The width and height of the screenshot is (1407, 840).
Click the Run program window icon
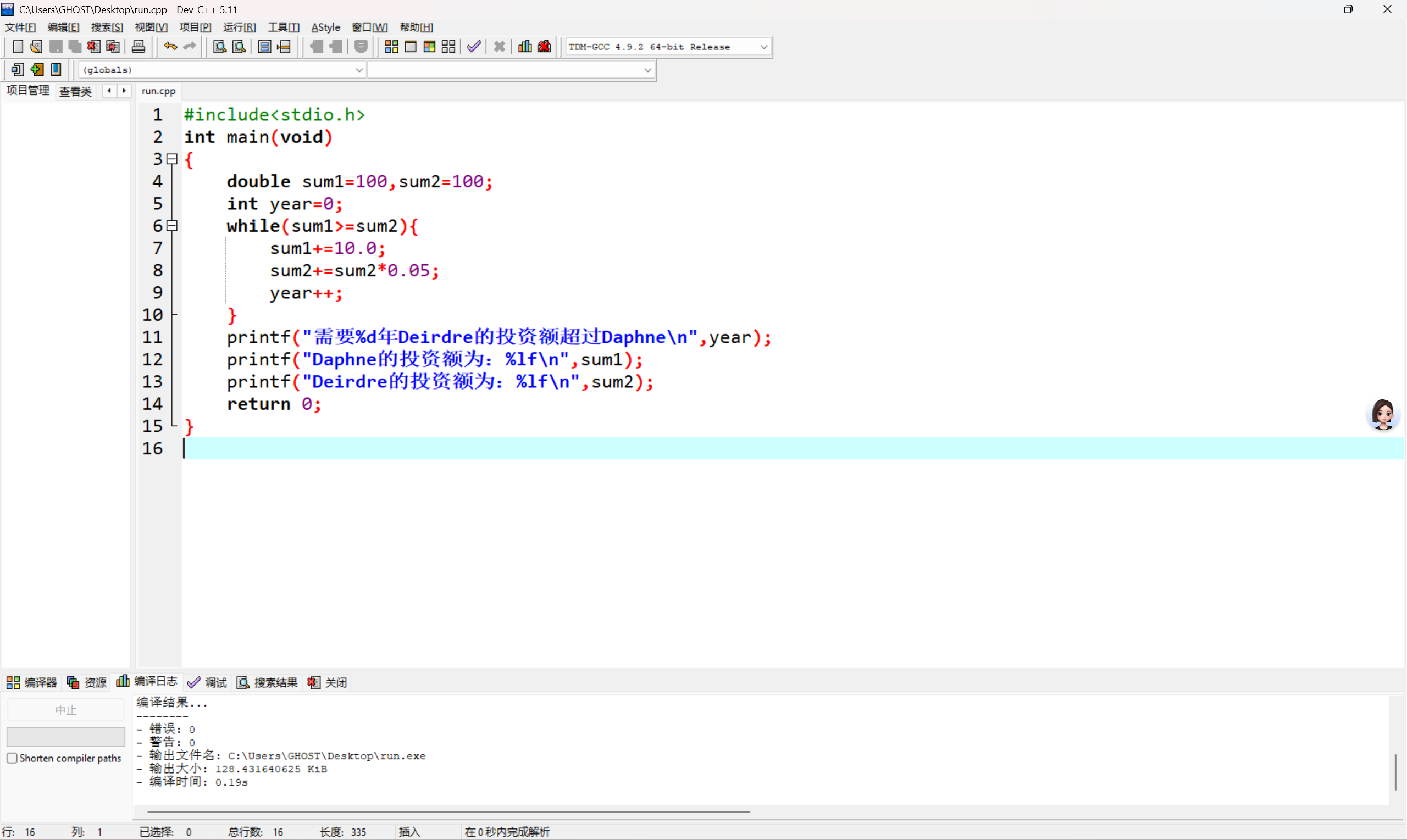pyautogui.click(x=411, y=47)
